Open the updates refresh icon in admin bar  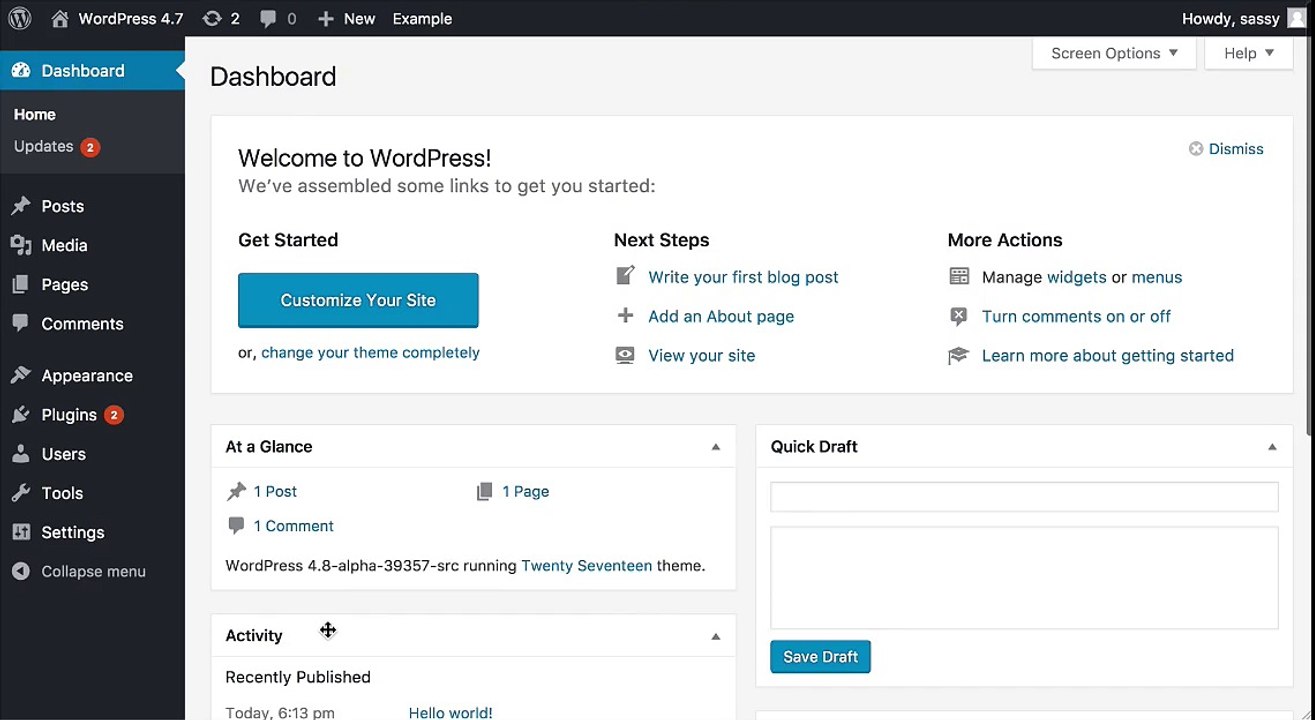pos(212,18)
